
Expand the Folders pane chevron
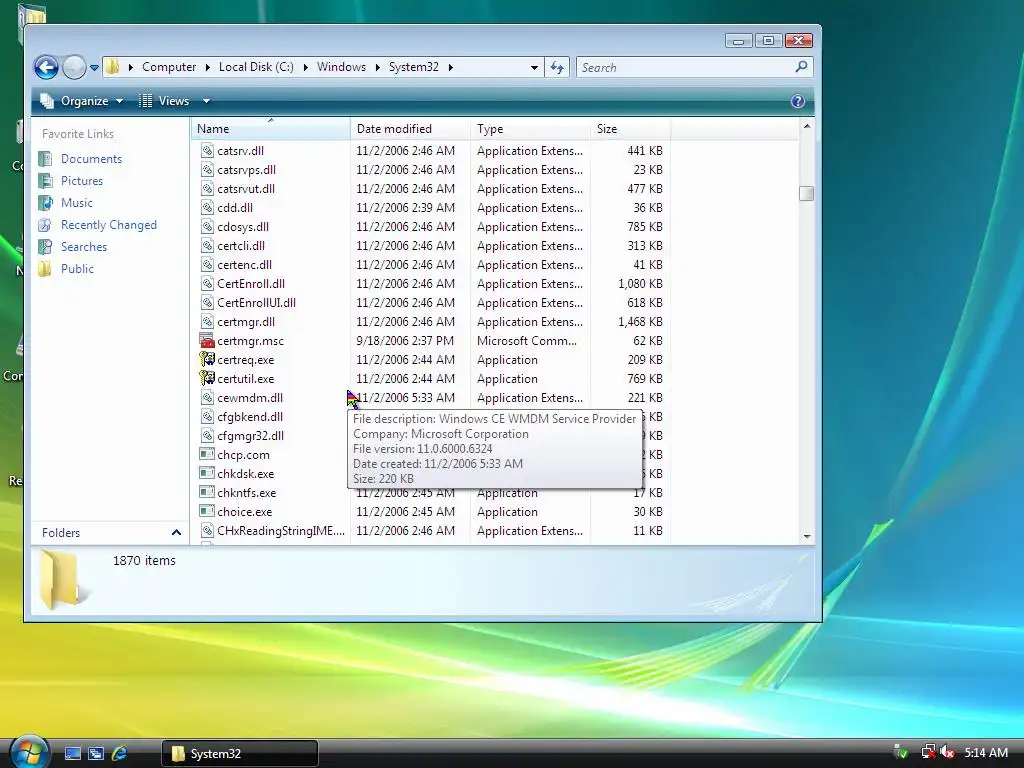(176, 532)
